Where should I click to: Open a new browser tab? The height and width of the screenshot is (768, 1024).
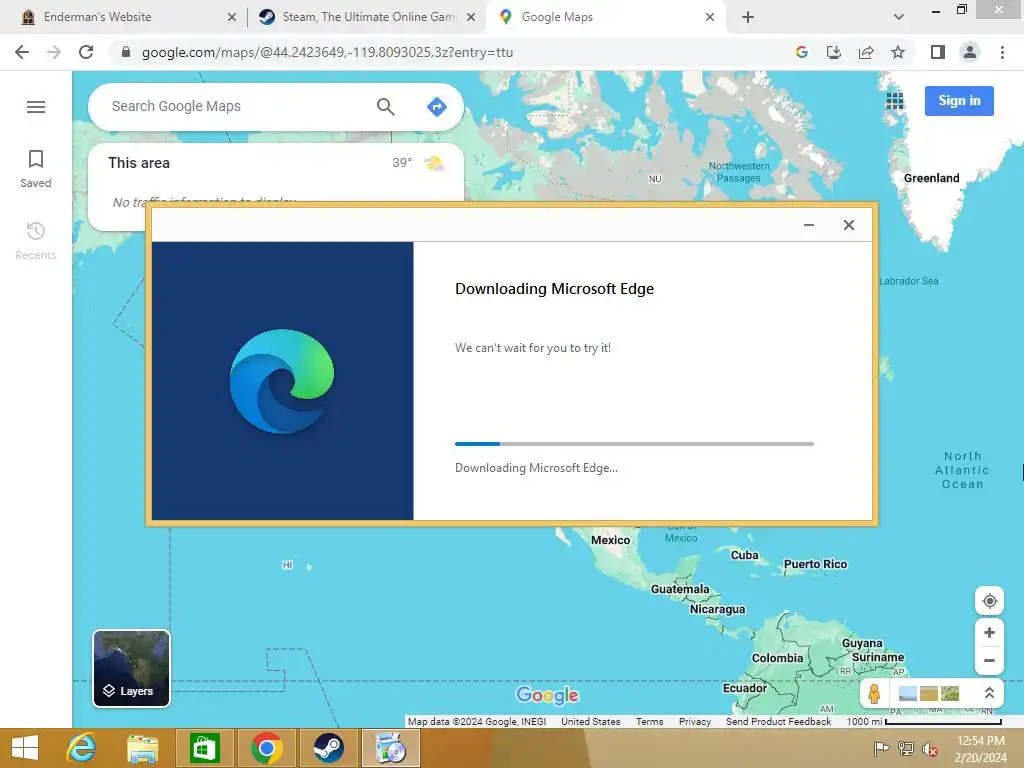(748, 17)
